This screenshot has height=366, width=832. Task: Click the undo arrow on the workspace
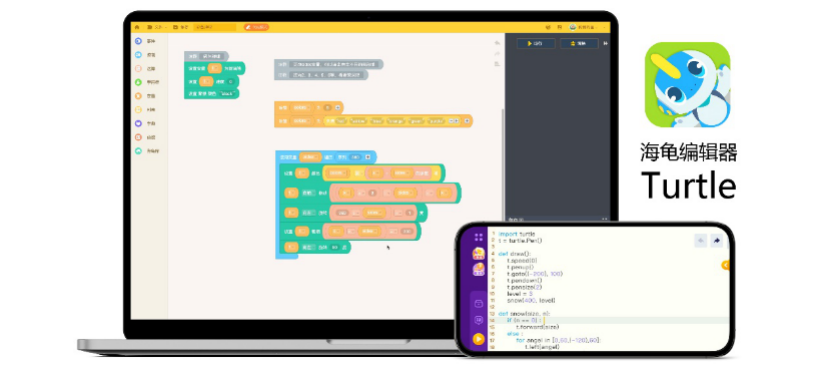pos(497,42)
